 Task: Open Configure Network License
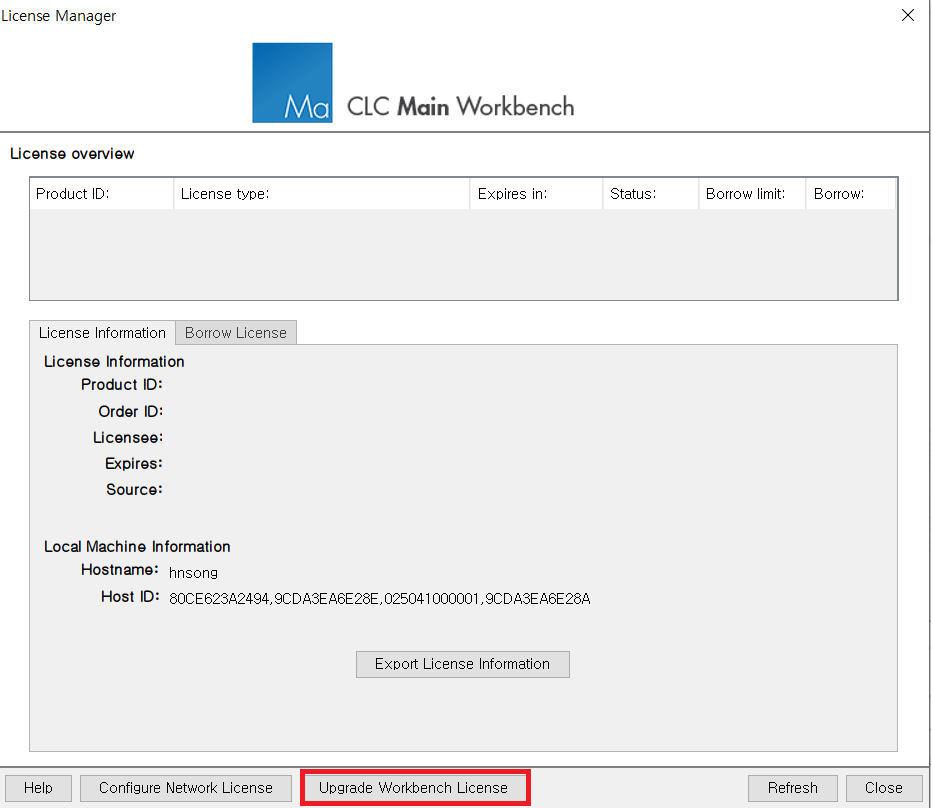(186, 788)
